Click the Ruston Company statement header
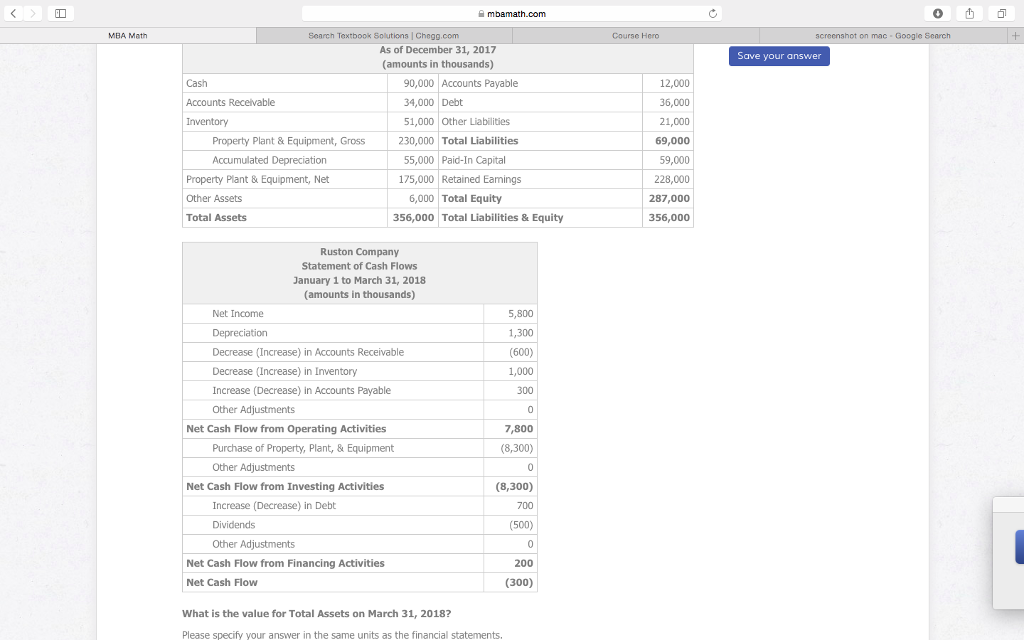This screenshot has width=1024, height=640. point(359,272)
